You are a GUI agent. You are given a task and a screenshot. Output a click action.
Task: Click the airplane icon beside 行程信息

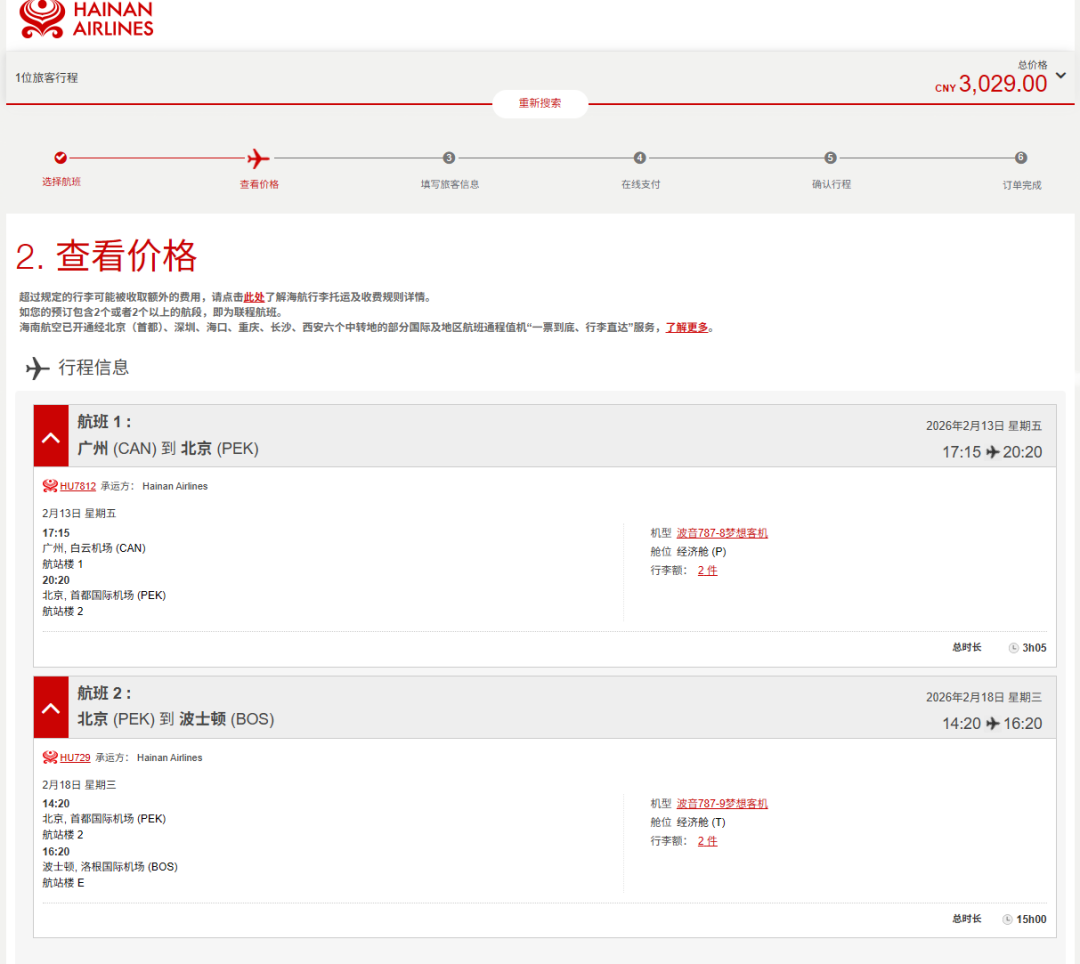pos(38,368)
